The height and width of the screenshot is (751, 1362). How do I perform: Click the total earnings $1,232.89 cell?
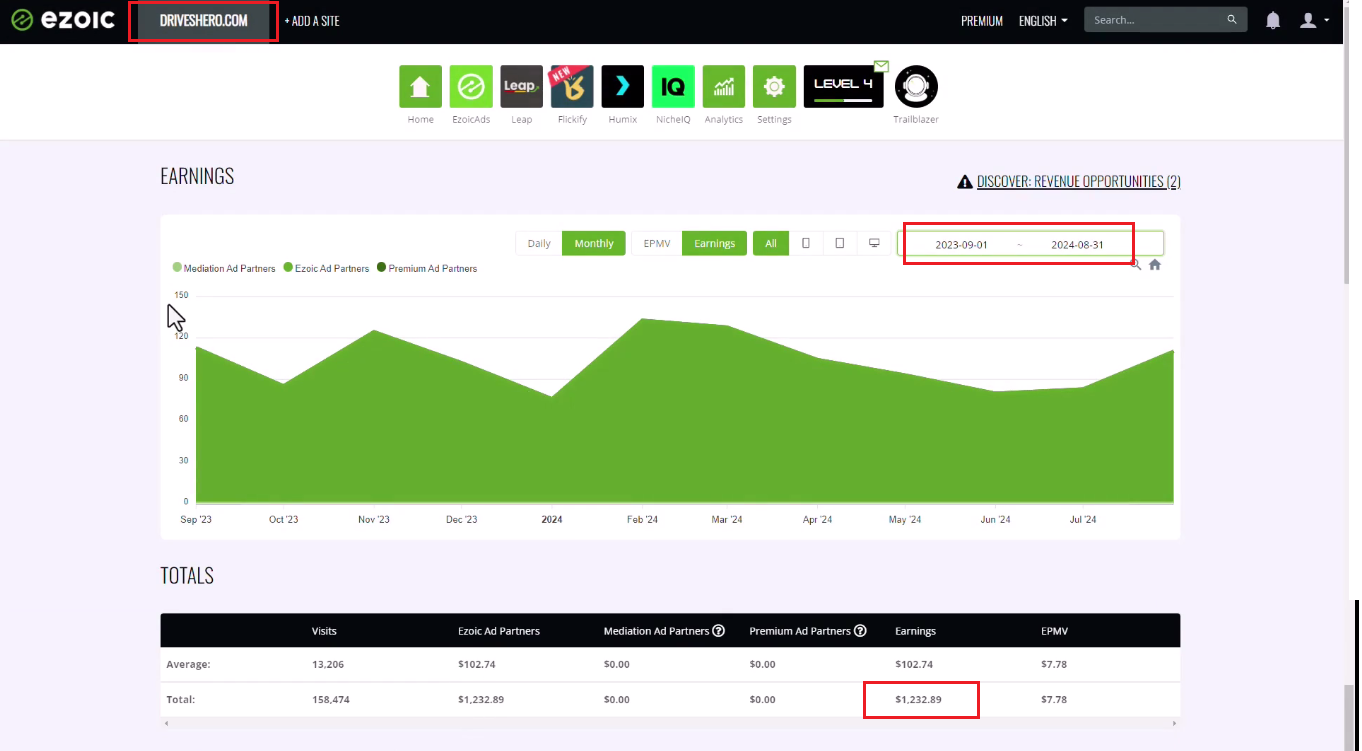click(x=918, y=699)
